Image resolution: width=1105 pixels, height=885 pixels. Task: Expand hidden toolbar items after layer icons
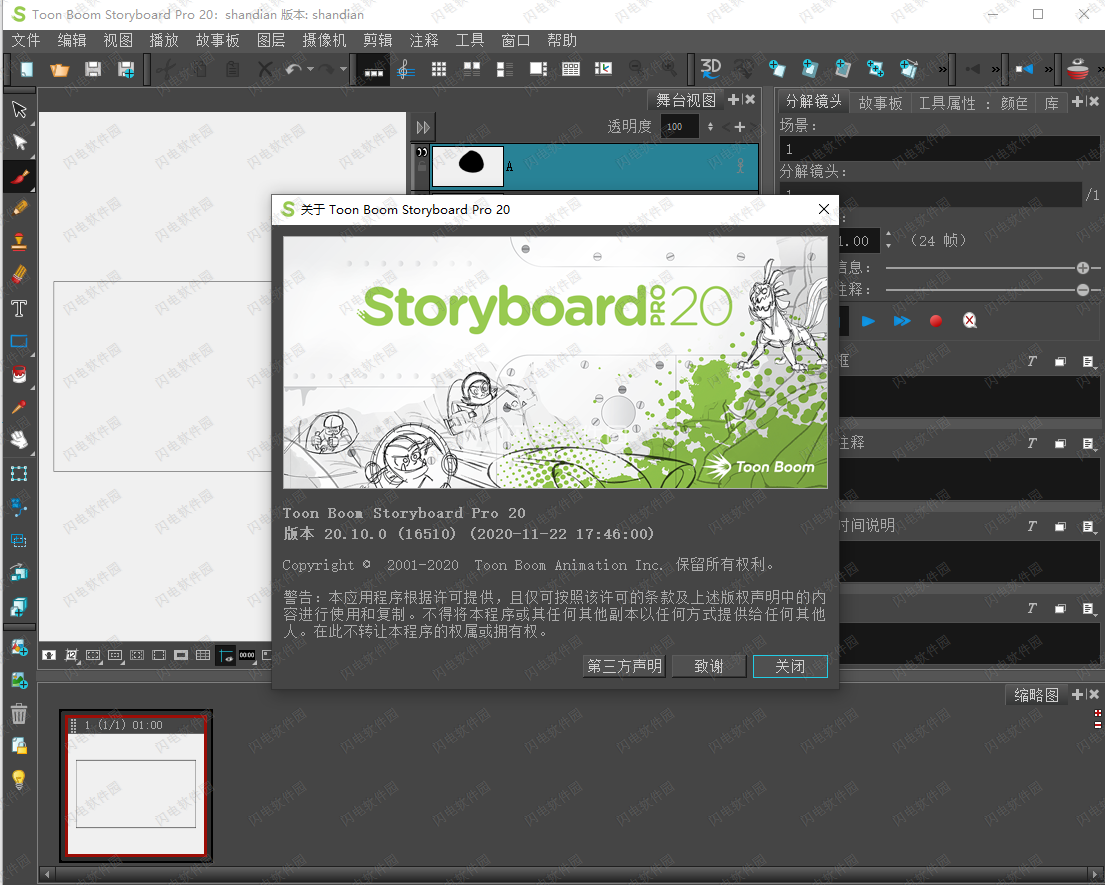pos(942,69)
